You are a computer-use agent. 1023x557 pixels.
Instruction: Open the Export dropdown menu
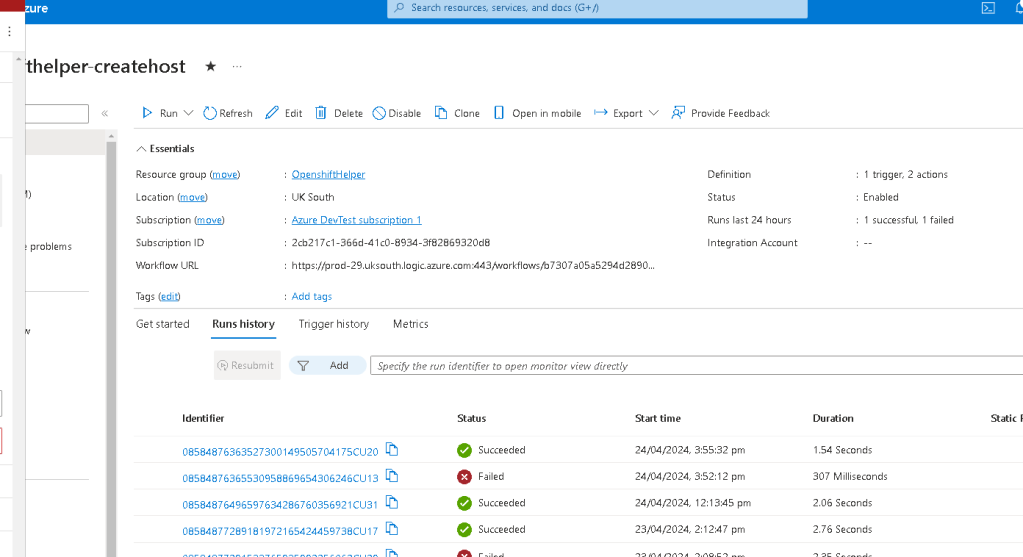tap(626, 113)
